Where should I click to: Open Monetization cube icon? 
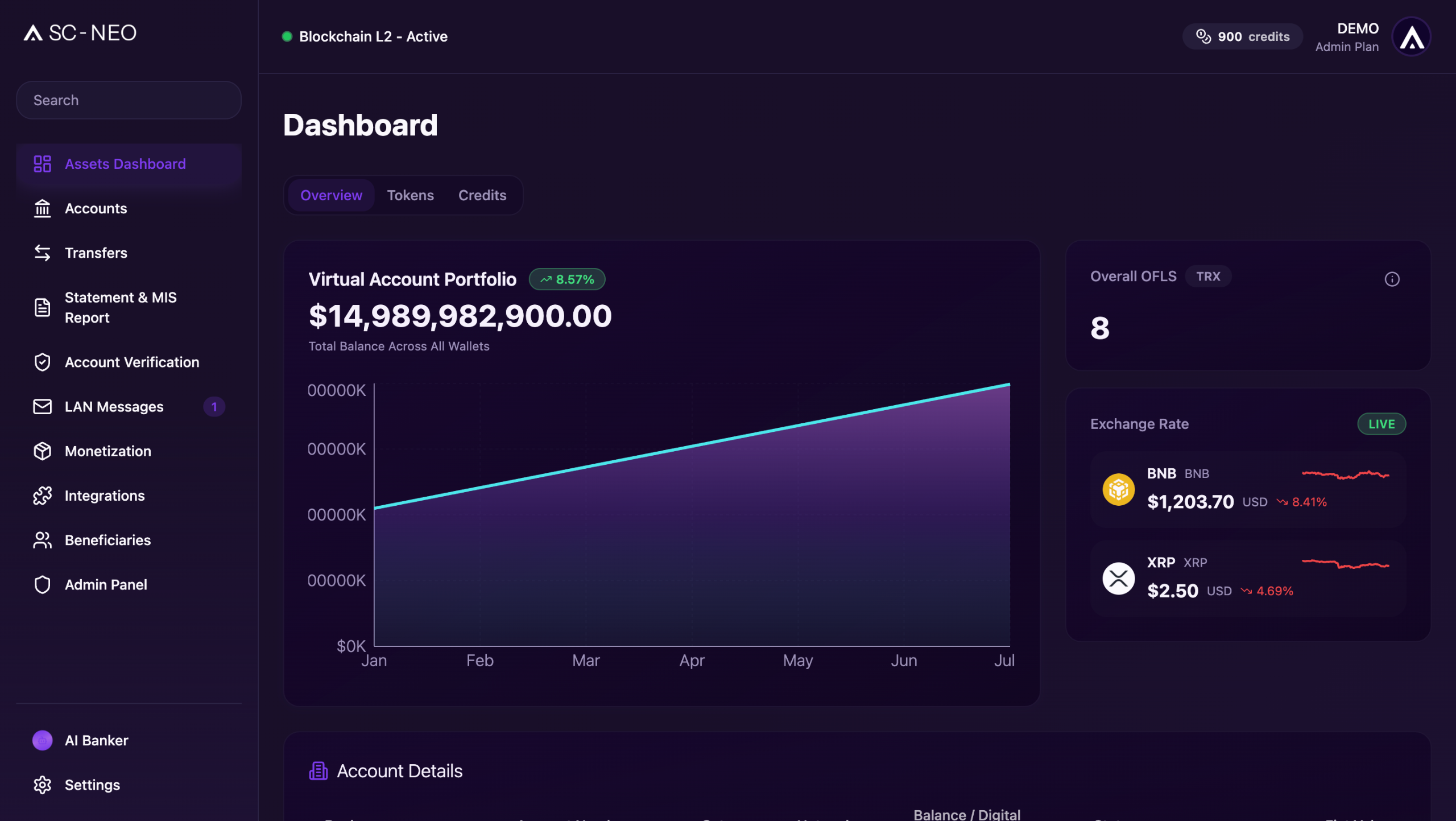[x=42, y=451]
